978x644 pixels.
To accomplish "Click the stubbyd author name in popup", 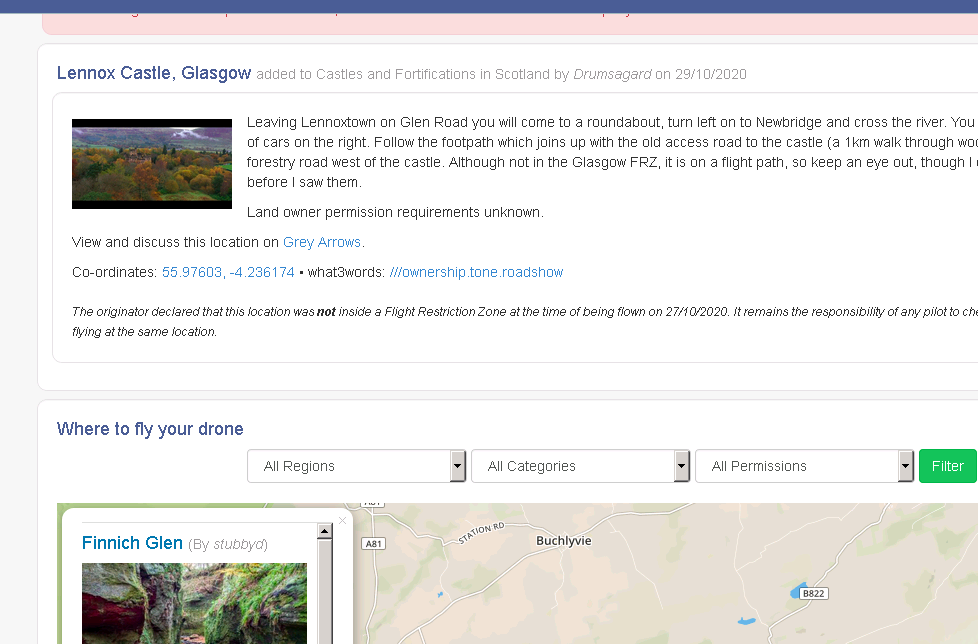I will point(239,544).
